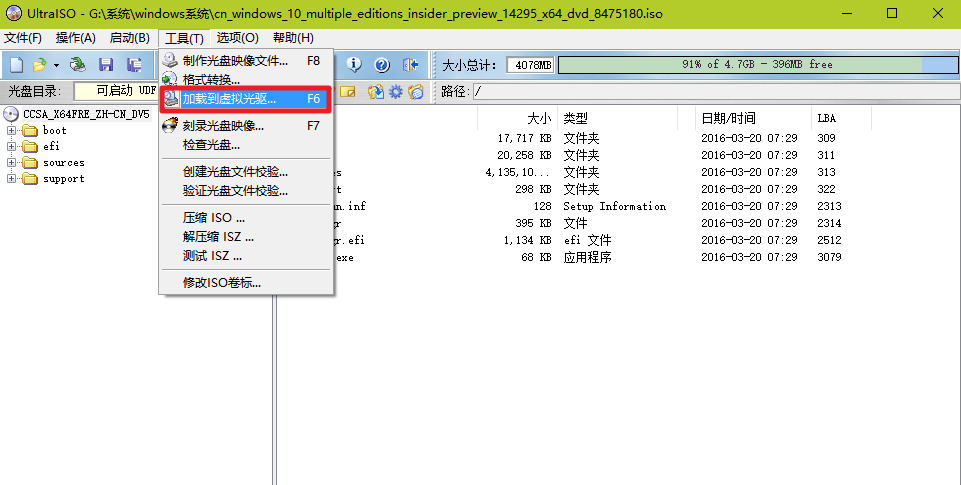Click the new folder icon near path bar
Screen dimensions: 961x485
tap(348, 92)
